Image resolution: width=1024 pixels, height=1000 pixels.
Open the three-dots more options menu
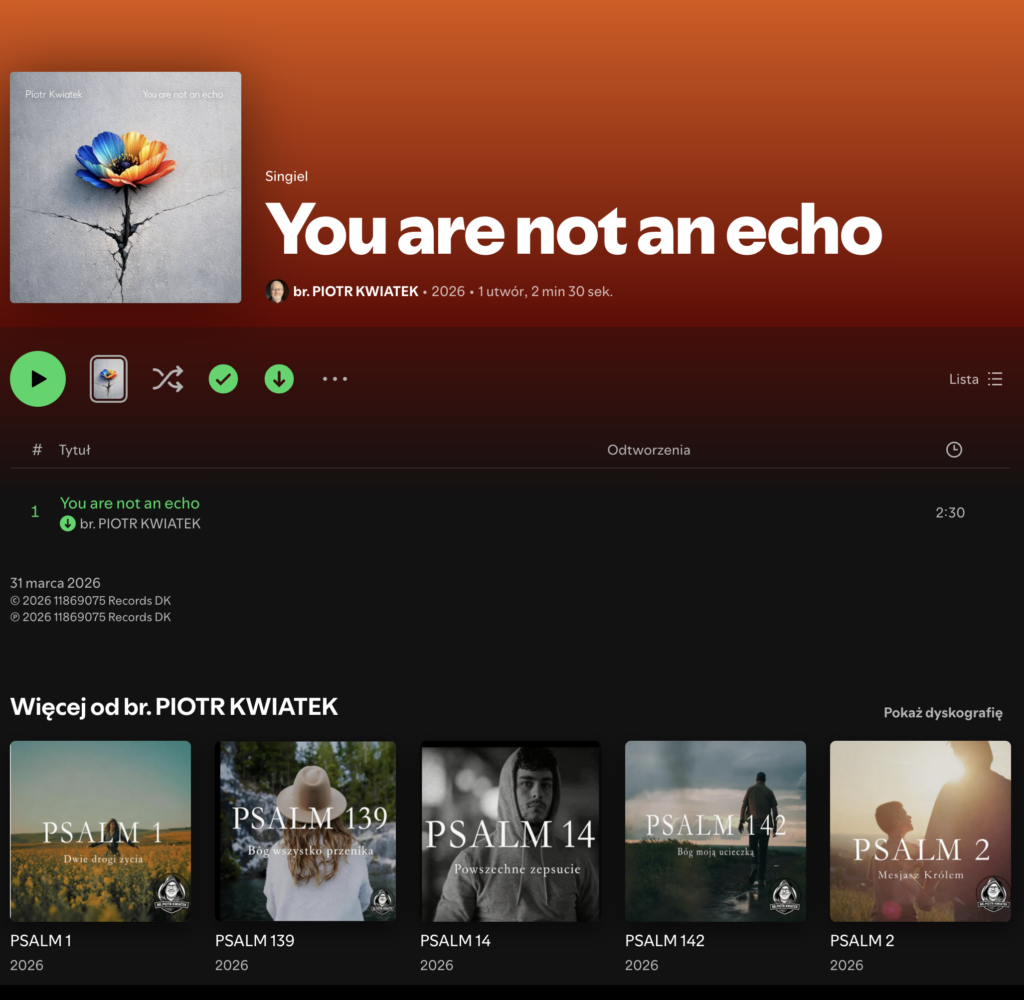coord(335,379)
